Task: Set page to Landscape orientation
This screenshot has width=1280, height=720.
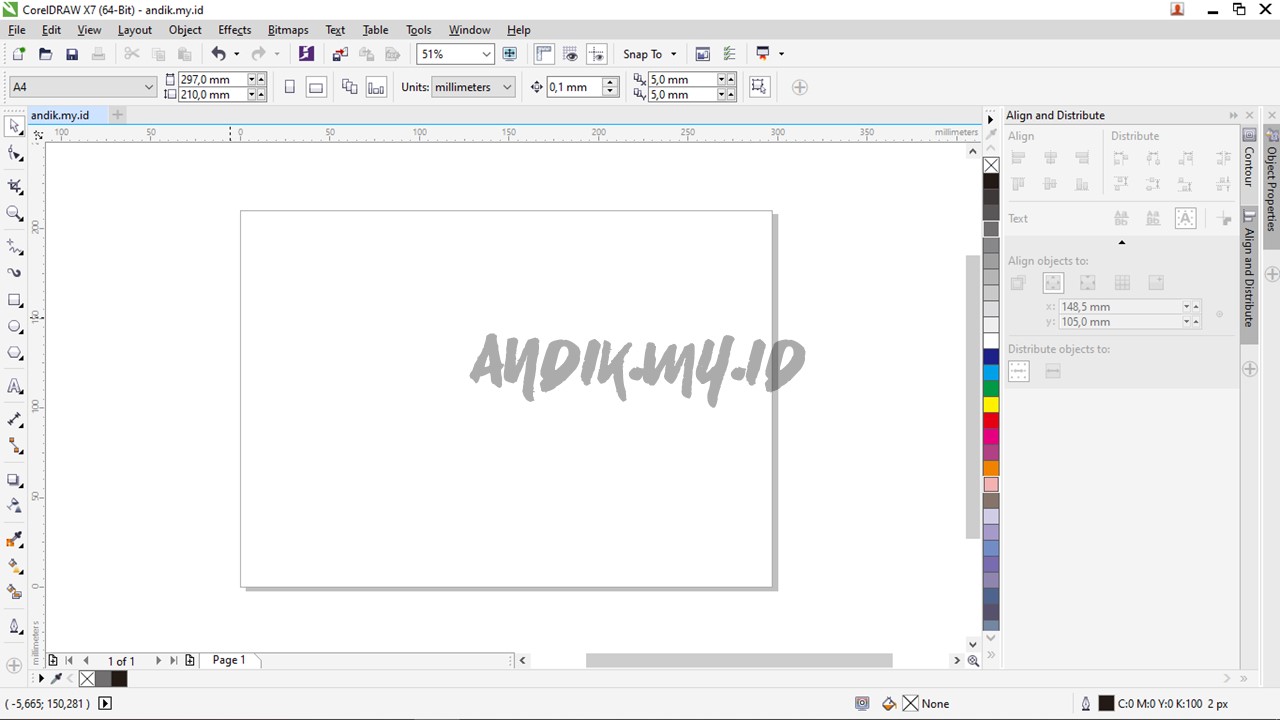Action: (x=316, y=87)
